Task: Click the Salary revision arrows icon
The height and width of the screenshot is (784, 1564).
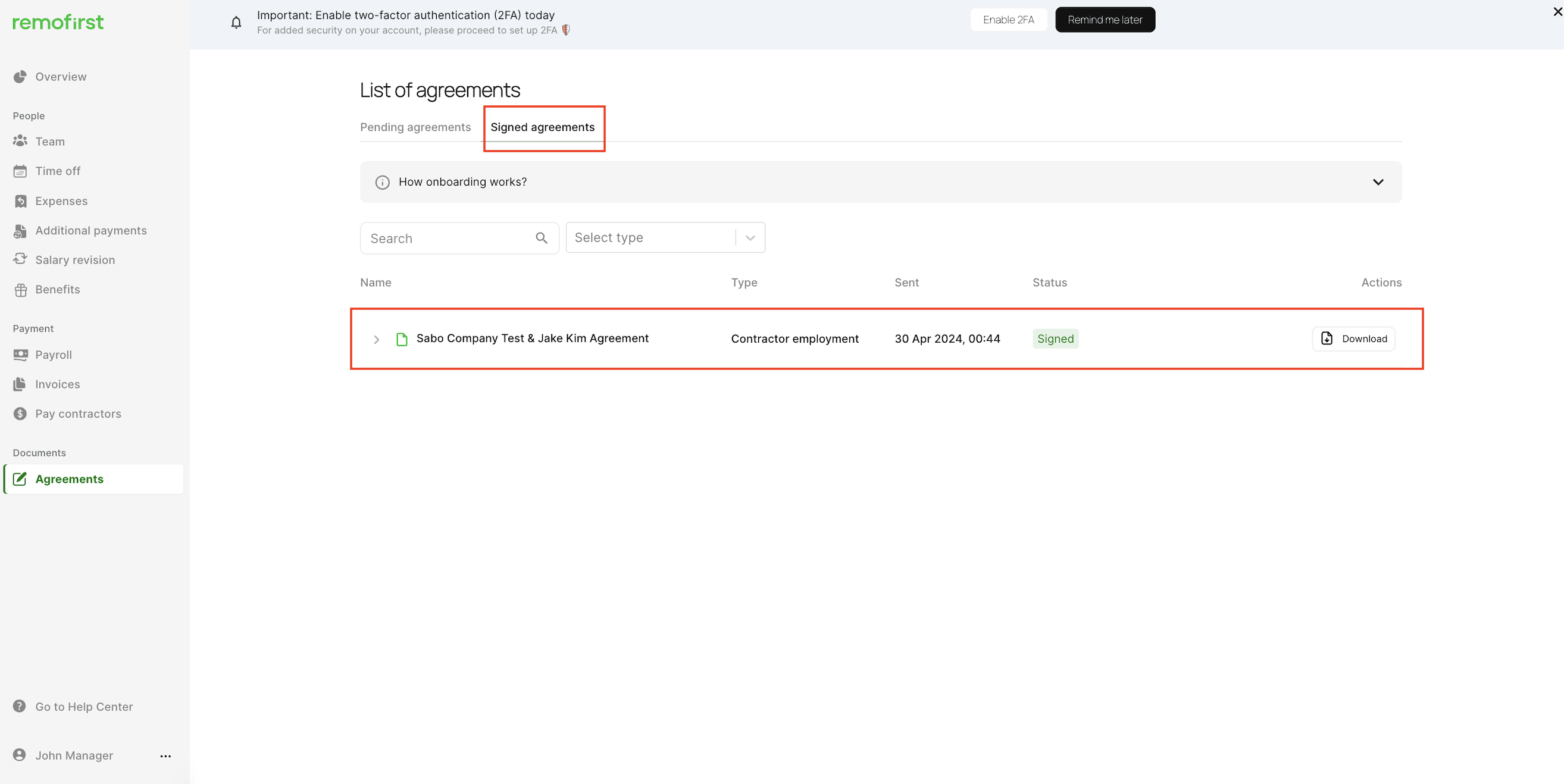Action: click(x=20, y=259)
